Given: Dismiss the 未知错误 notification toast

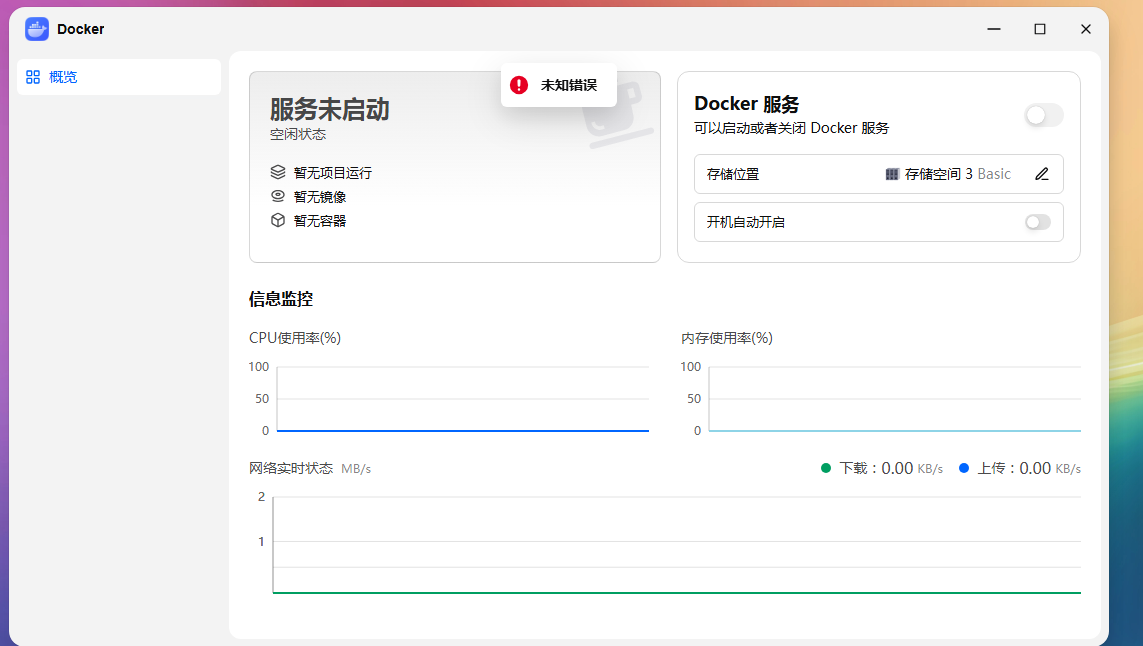Looking at the screenshot, I should tap(558, 85).
